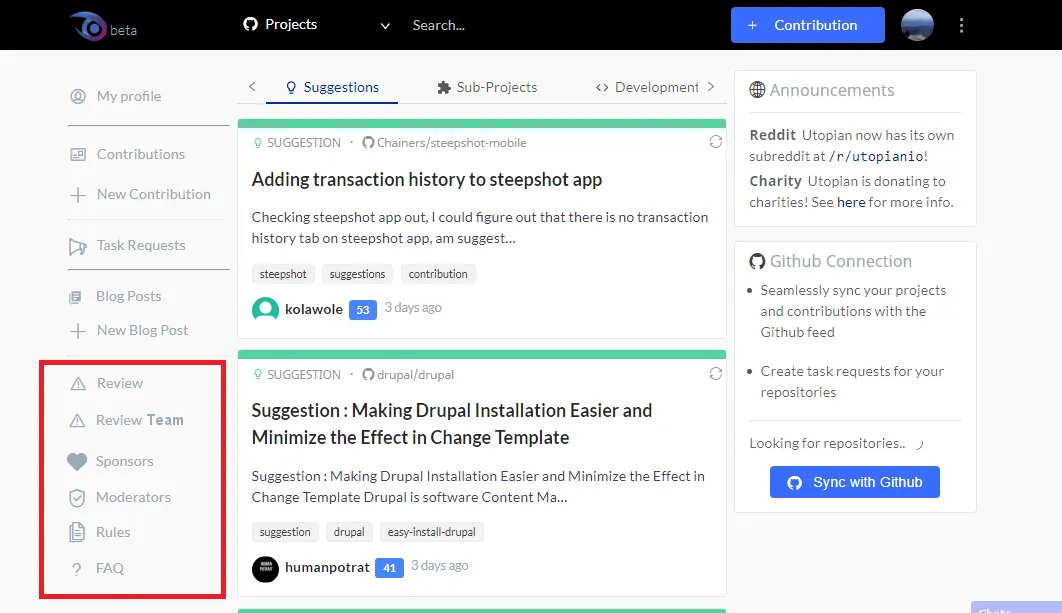Select the suggestions tag
Image resolution: width=1062 pixels, height=613 pixels.
(x=357, y=274)
